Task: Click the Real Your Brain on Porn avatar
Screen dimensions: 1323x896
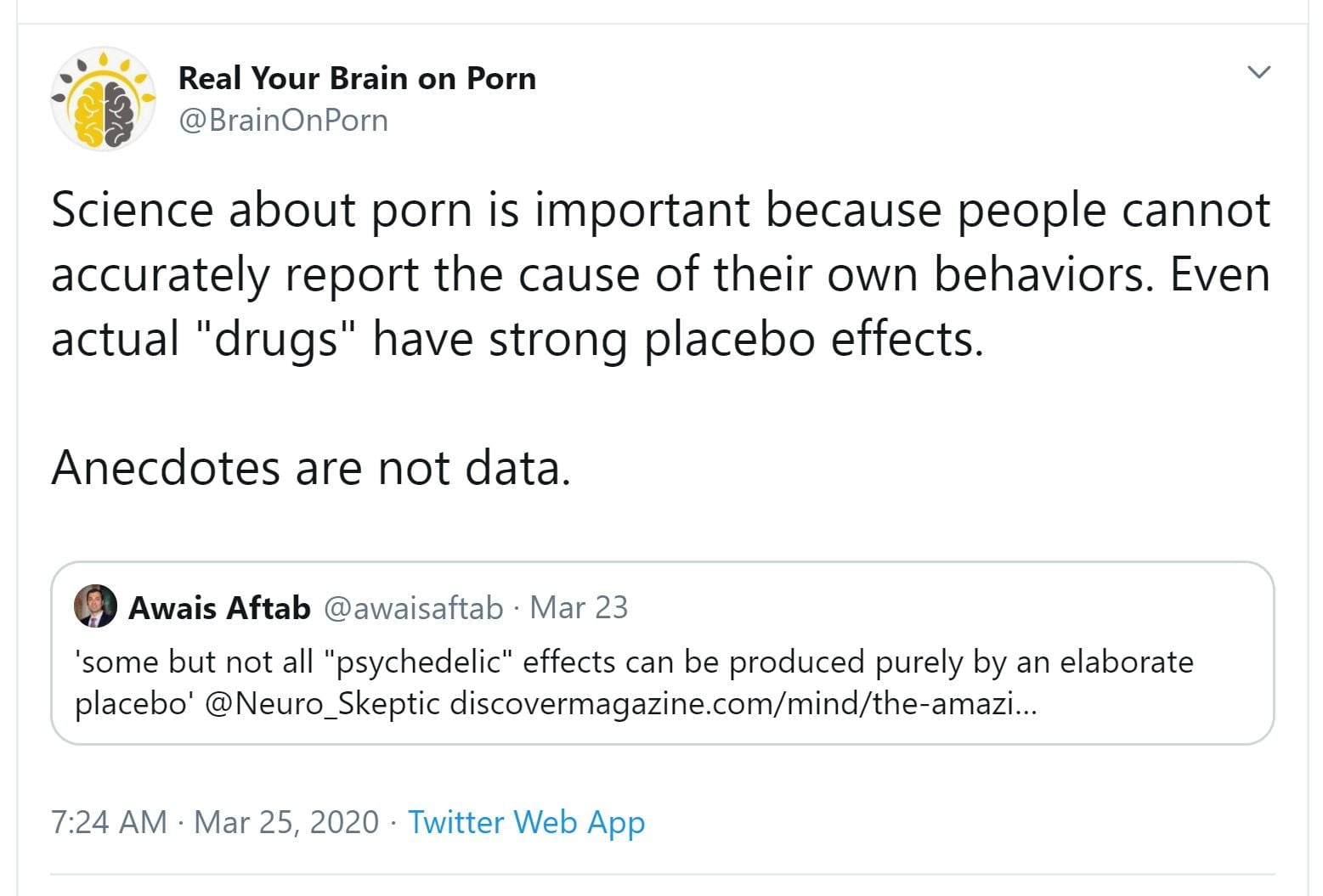Action: pos(103,99)
